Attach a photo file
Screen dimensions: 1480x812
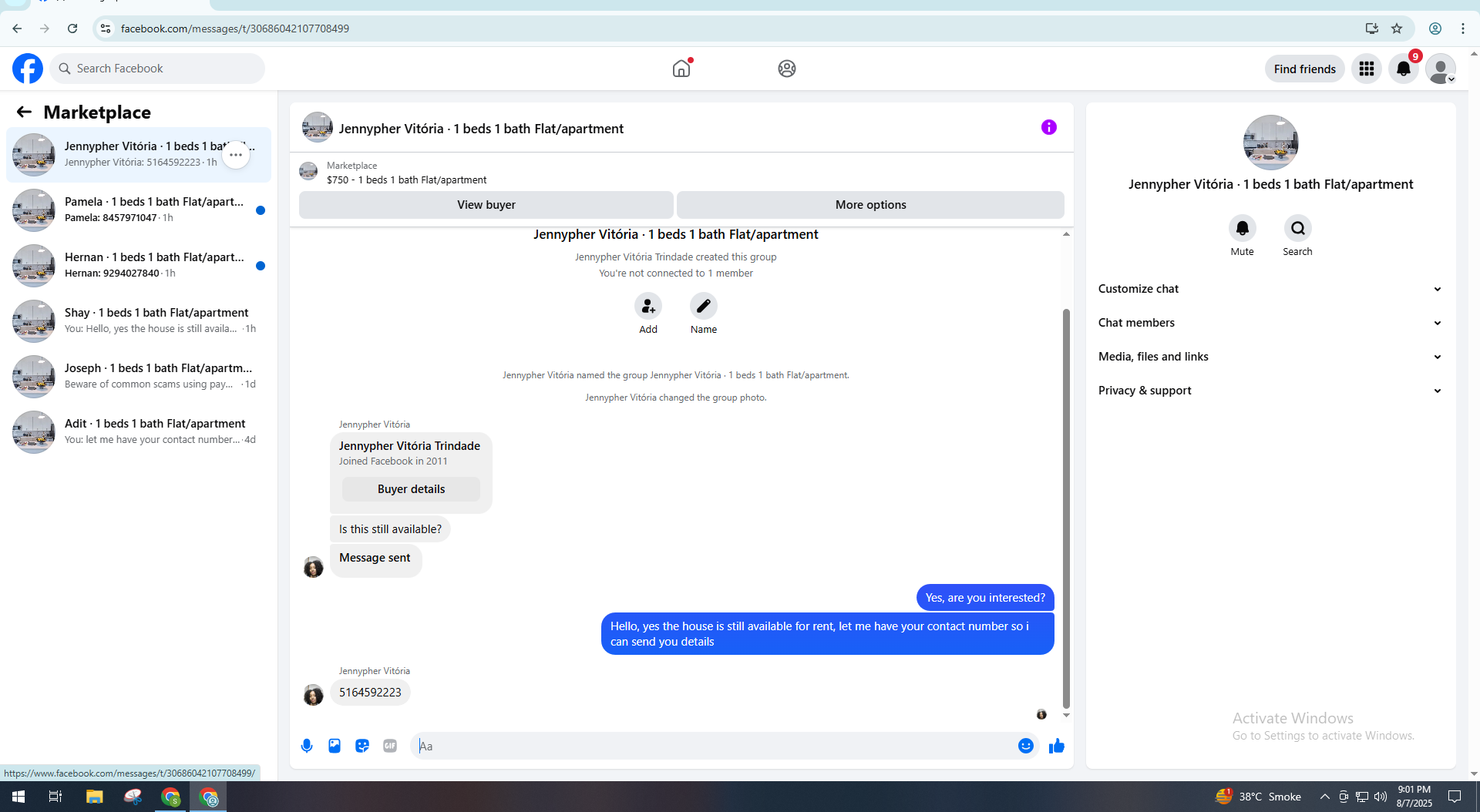point(335,746)
